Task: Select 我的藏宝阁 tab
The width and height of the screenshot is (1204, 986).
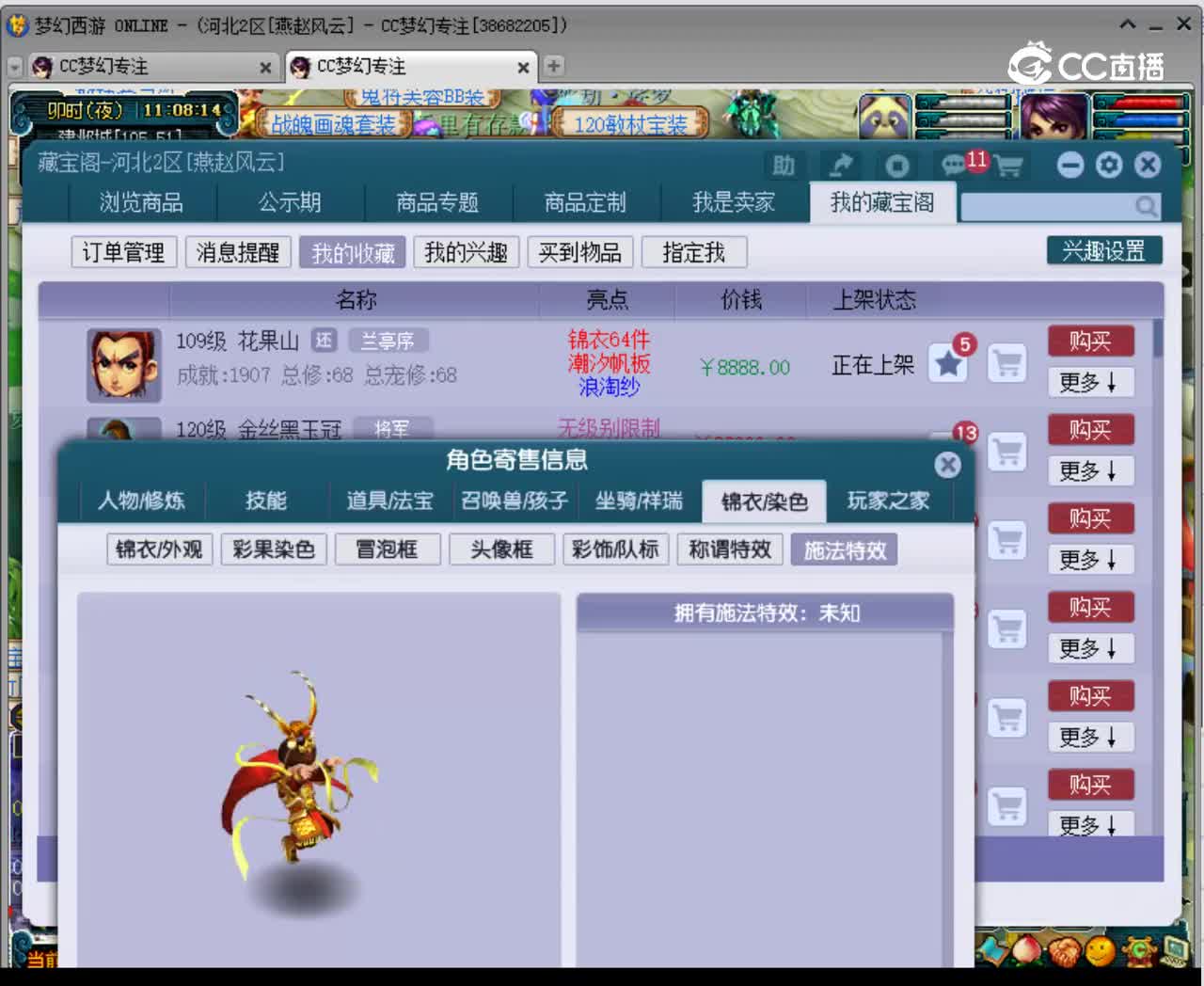Action: (x=882, y=202)
